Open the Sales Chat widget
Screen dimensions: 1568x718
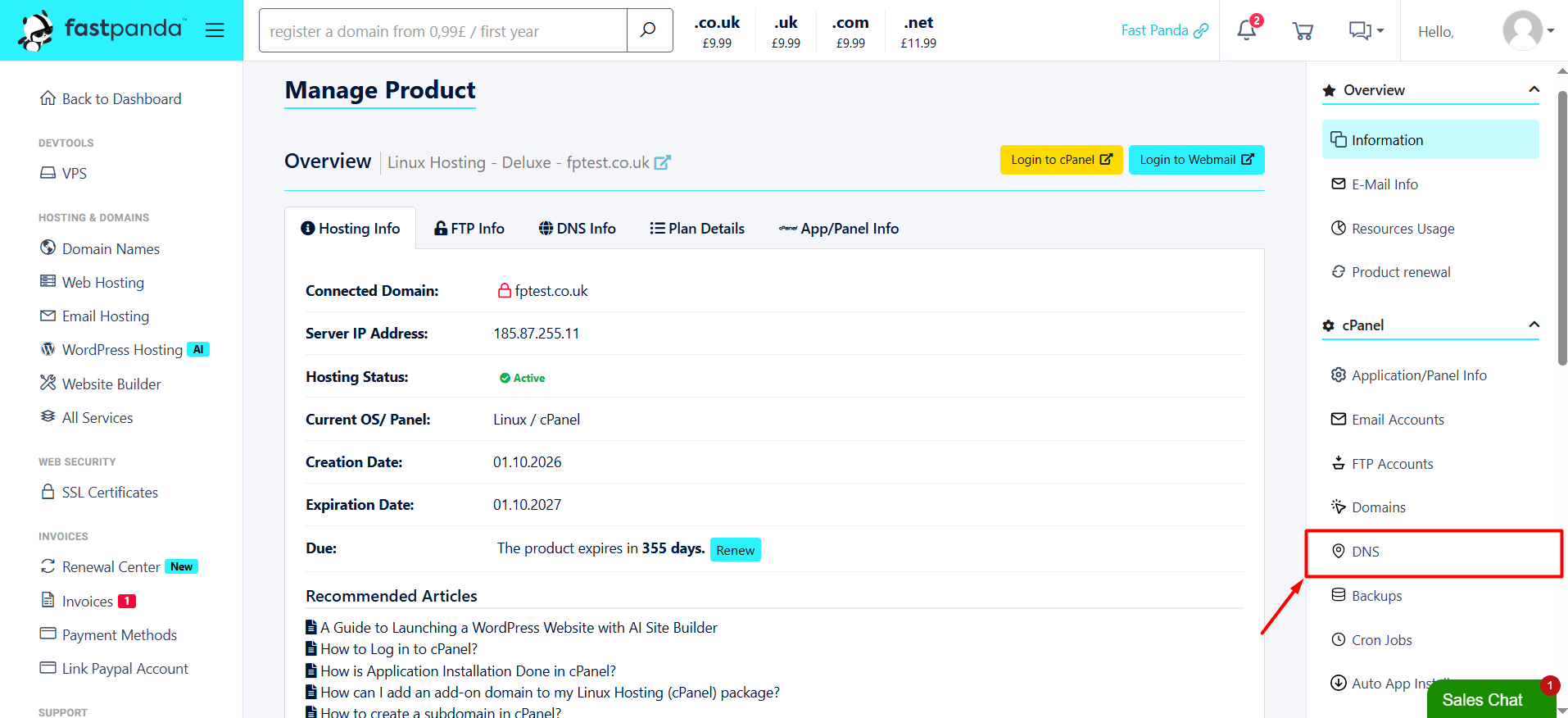click(x=1491, y=699)
